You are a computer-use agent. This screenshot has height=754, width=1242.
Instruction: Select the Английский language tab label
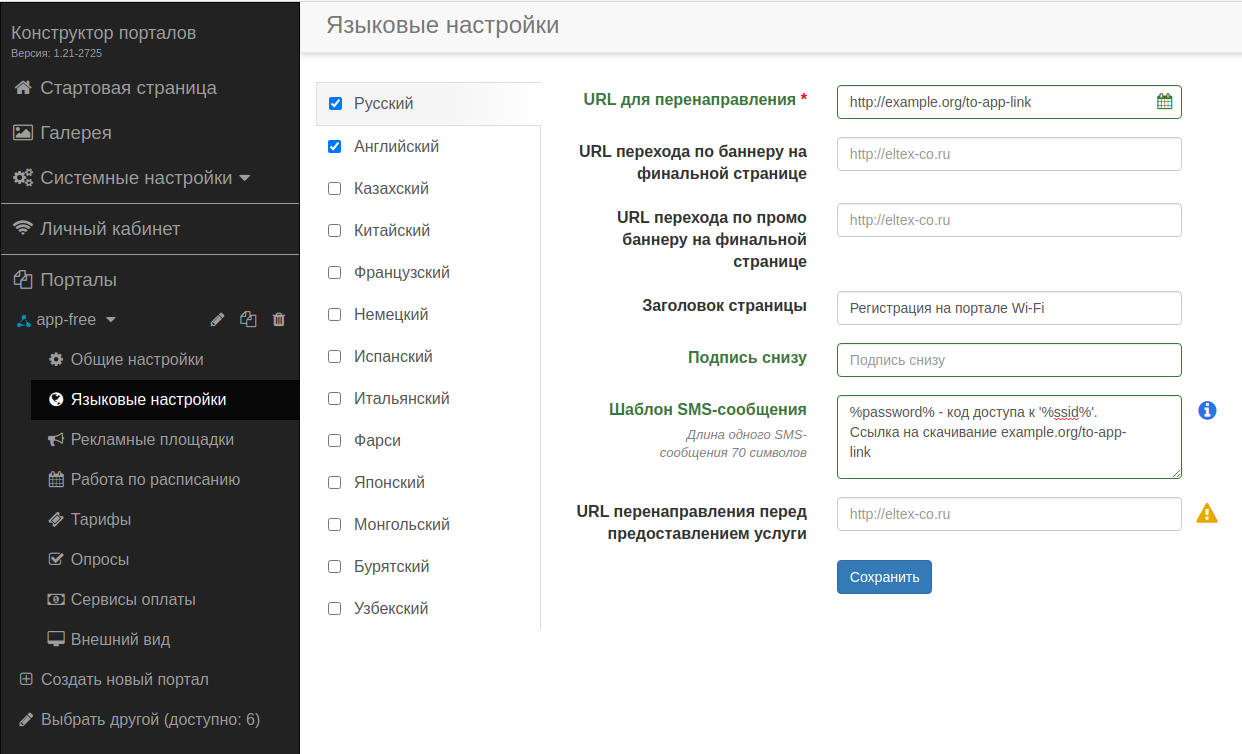point(397,147)
